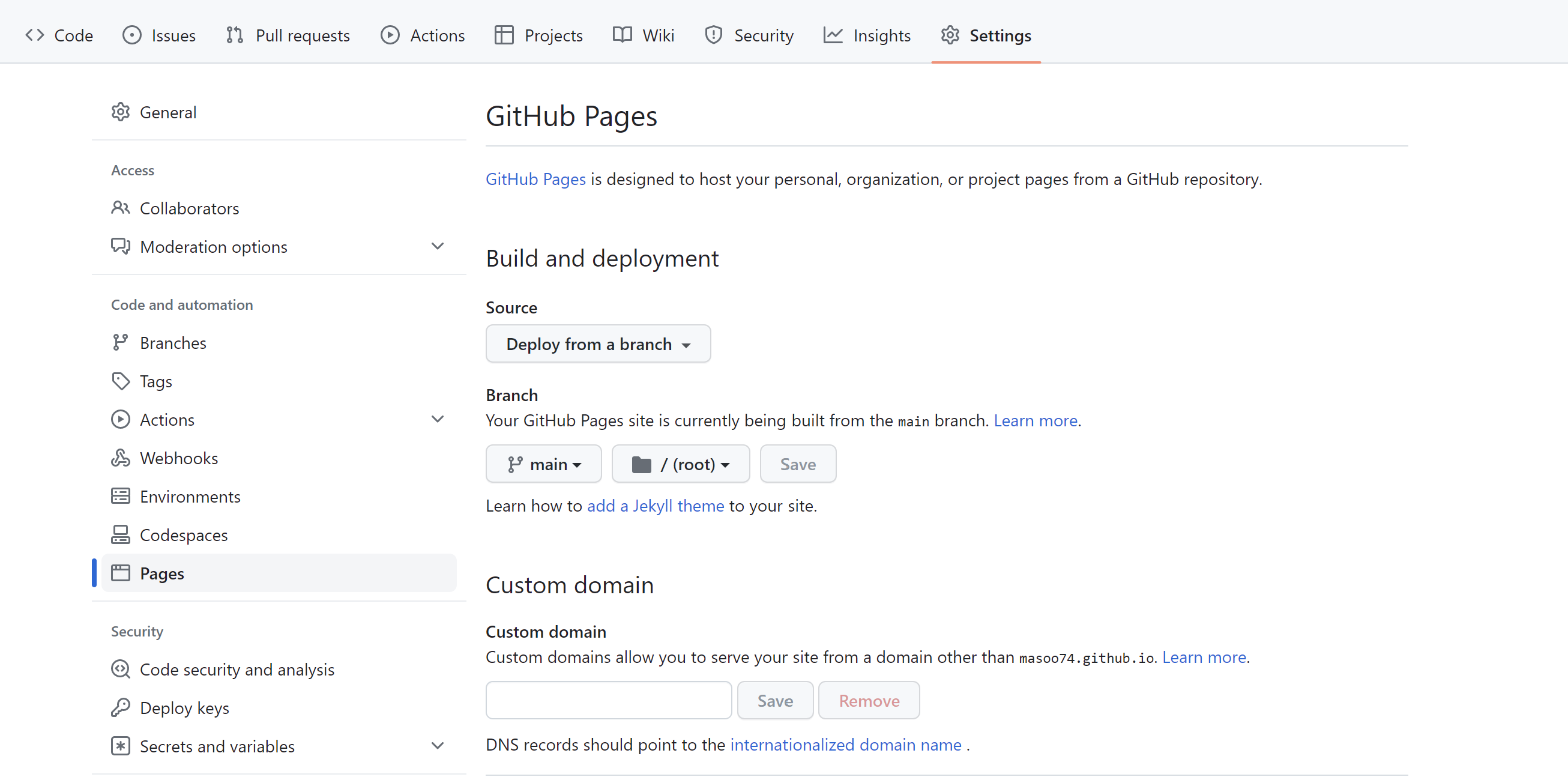Click the sidebar Actions play icon
Screen dimensions: 1568x783
tap(121, 420)
